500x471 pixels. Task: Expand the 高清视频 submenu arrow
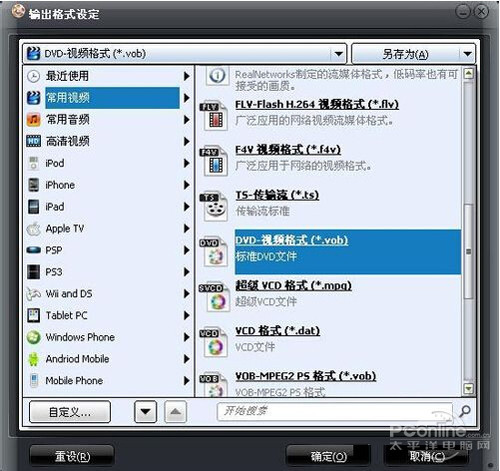pyautogui.click(x=187, y=141)
